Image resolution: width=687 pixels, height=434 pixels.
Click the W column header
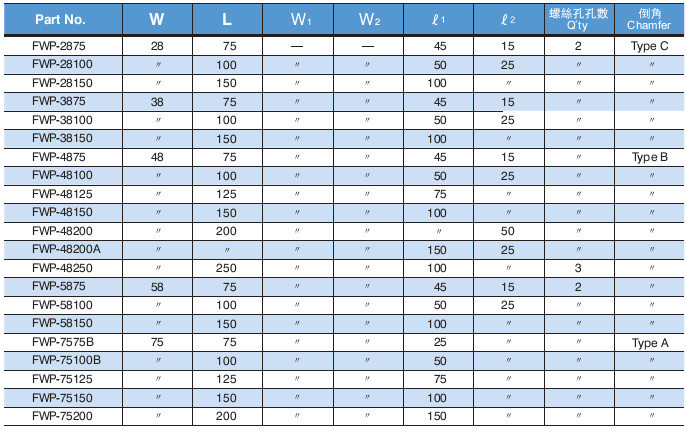[157, 19]
